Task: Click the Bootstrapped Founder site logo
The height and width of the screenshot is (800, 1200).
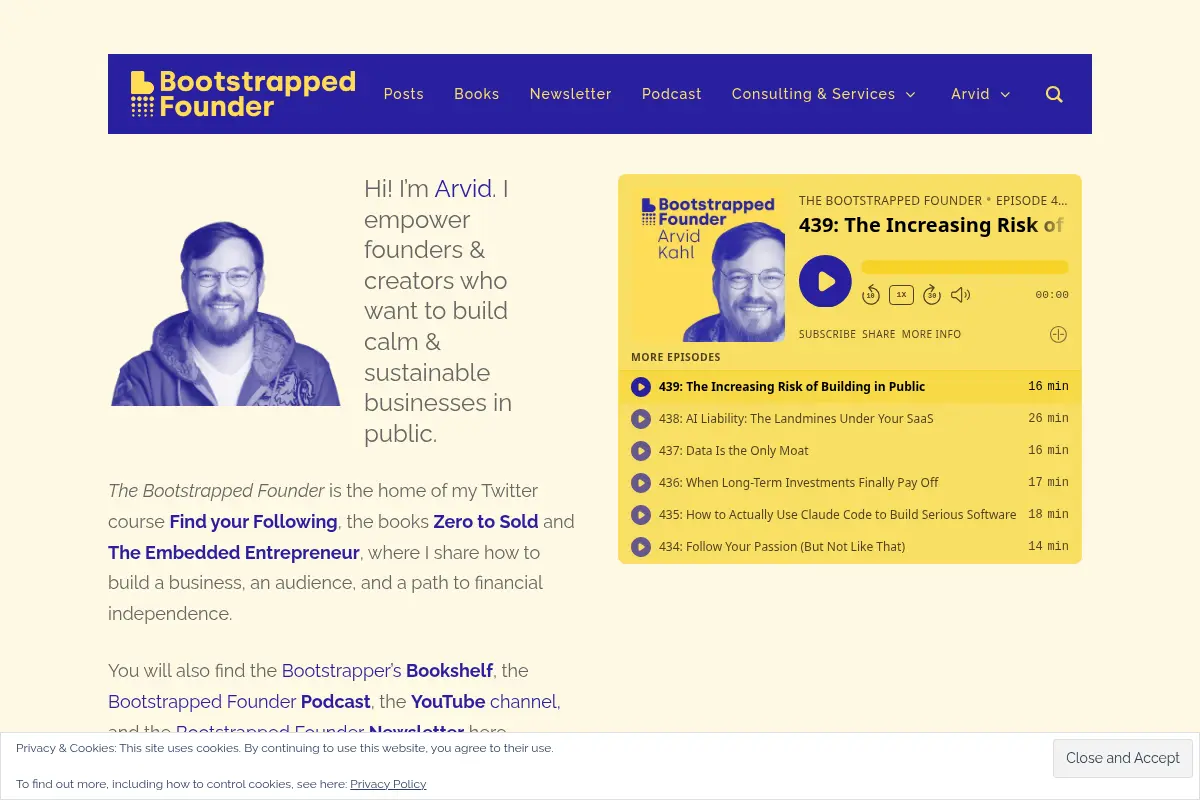Action: [243, 94]
